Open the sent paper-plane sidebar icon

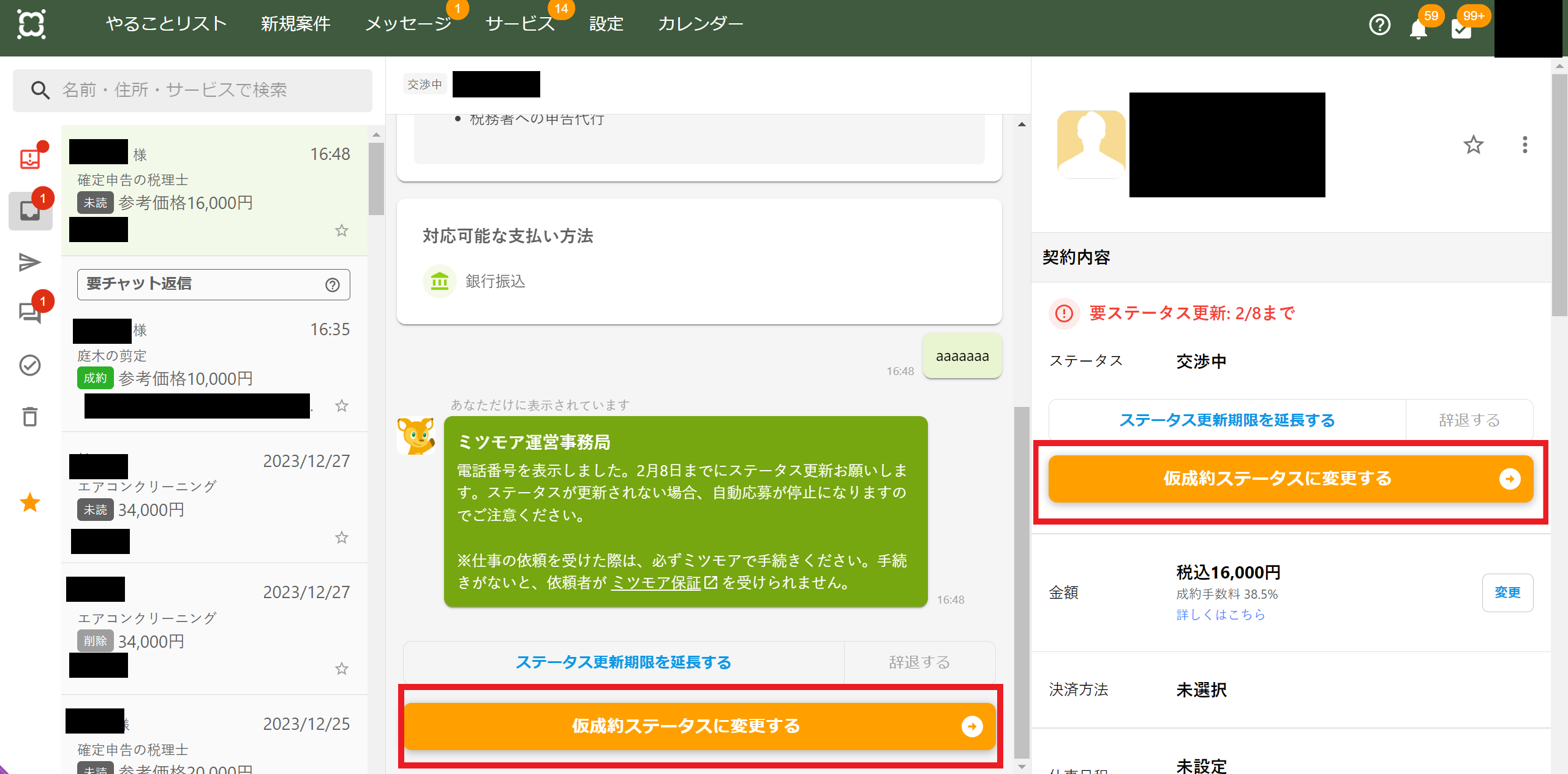(30, 262)
